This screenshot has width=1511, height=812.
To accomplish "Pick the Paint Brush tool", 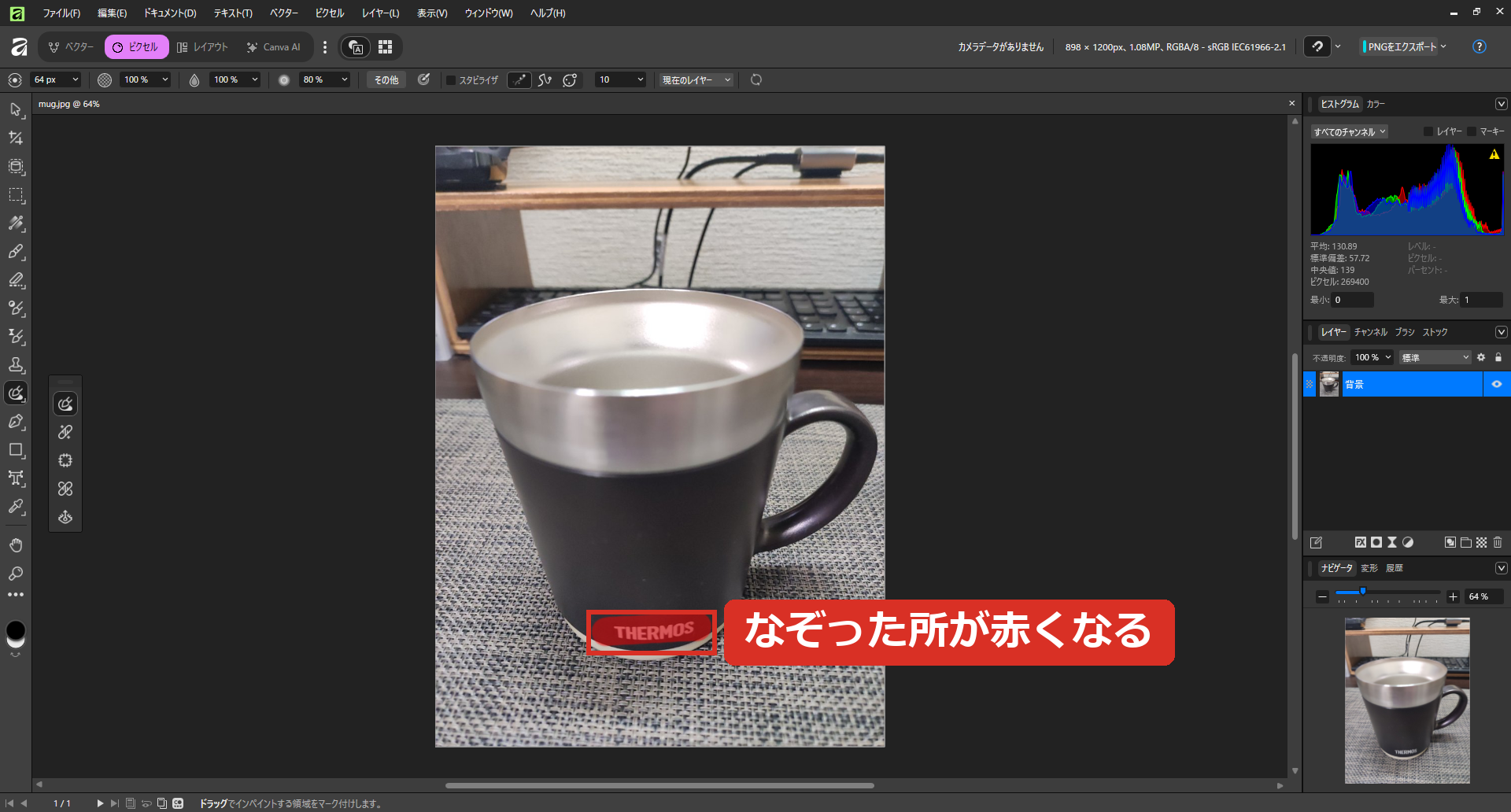I will [16, 251].
